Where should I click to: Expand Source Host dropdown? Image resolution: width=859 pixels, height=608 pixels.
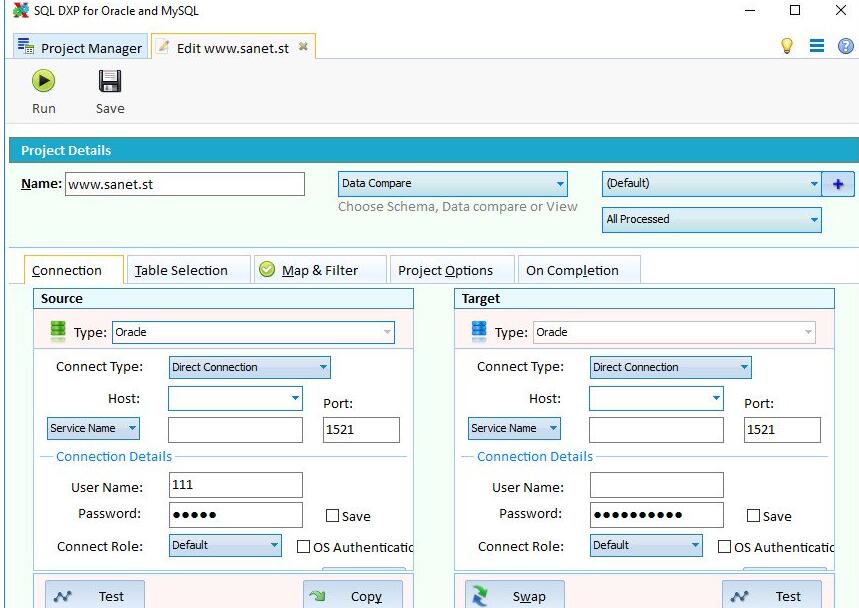295,398
